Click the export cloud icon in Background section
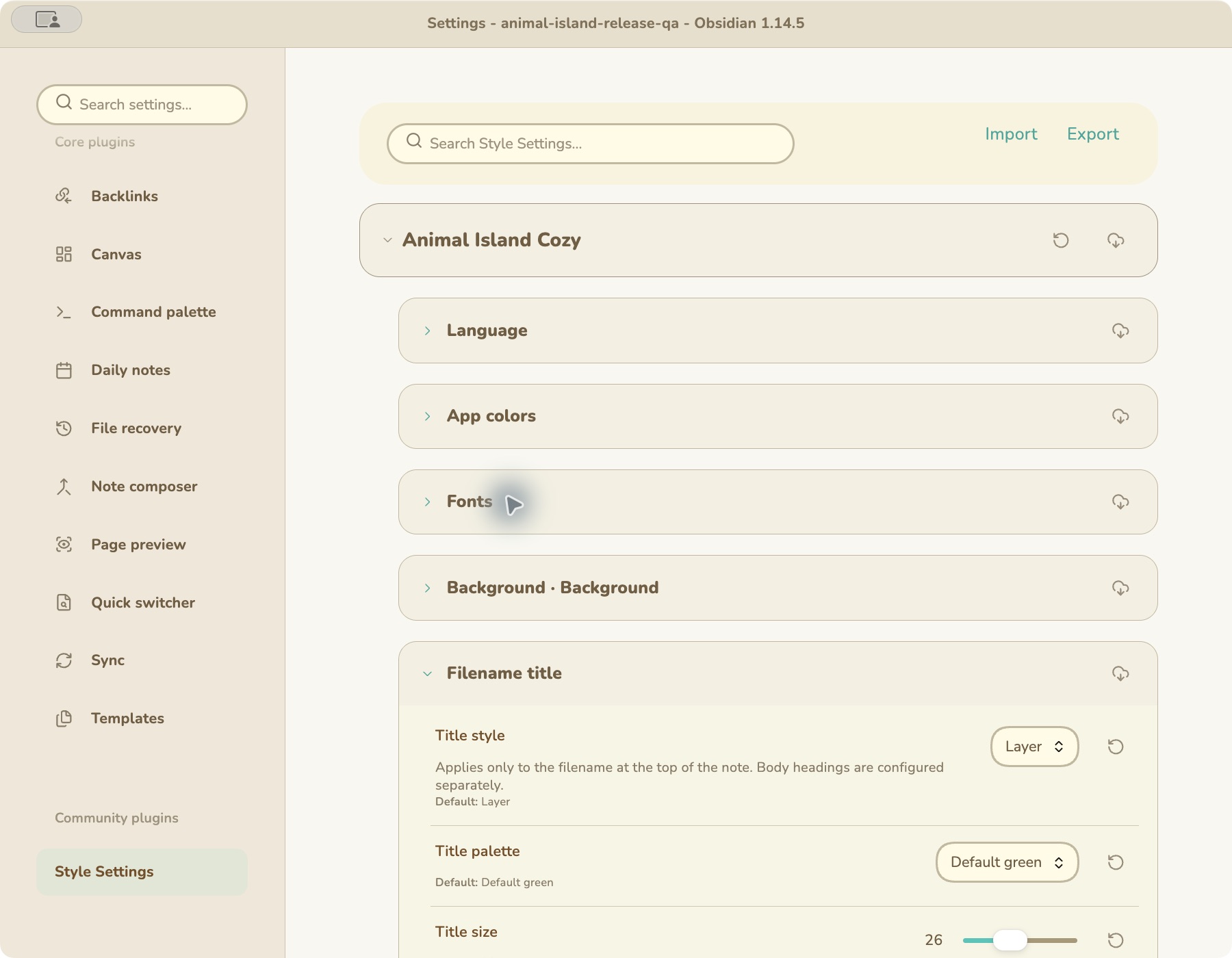This screenshot has width=1232, height=958. [x=1120, y=588]
